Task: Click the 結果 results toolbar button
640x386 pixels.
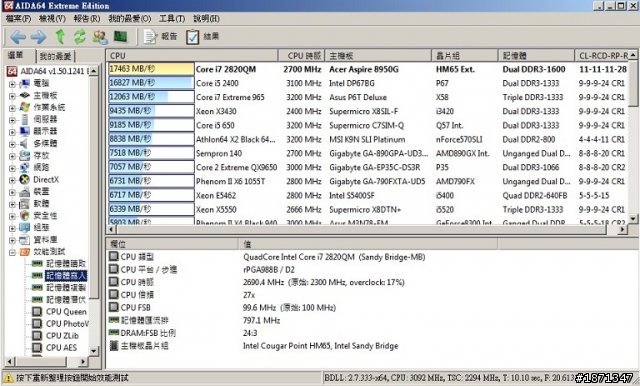Action: 203,37
